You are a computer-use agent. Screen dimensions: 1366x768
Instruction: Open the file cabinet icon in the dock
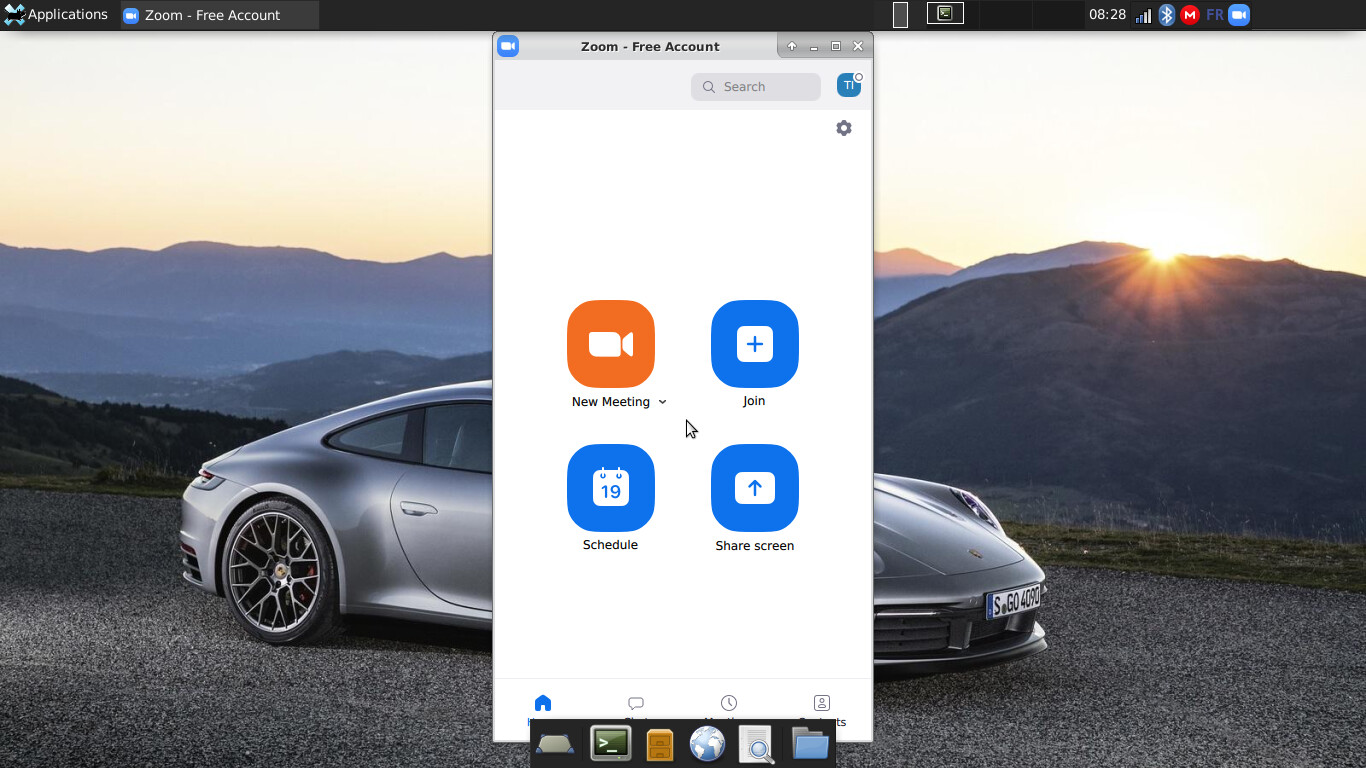tap(660, 745)
